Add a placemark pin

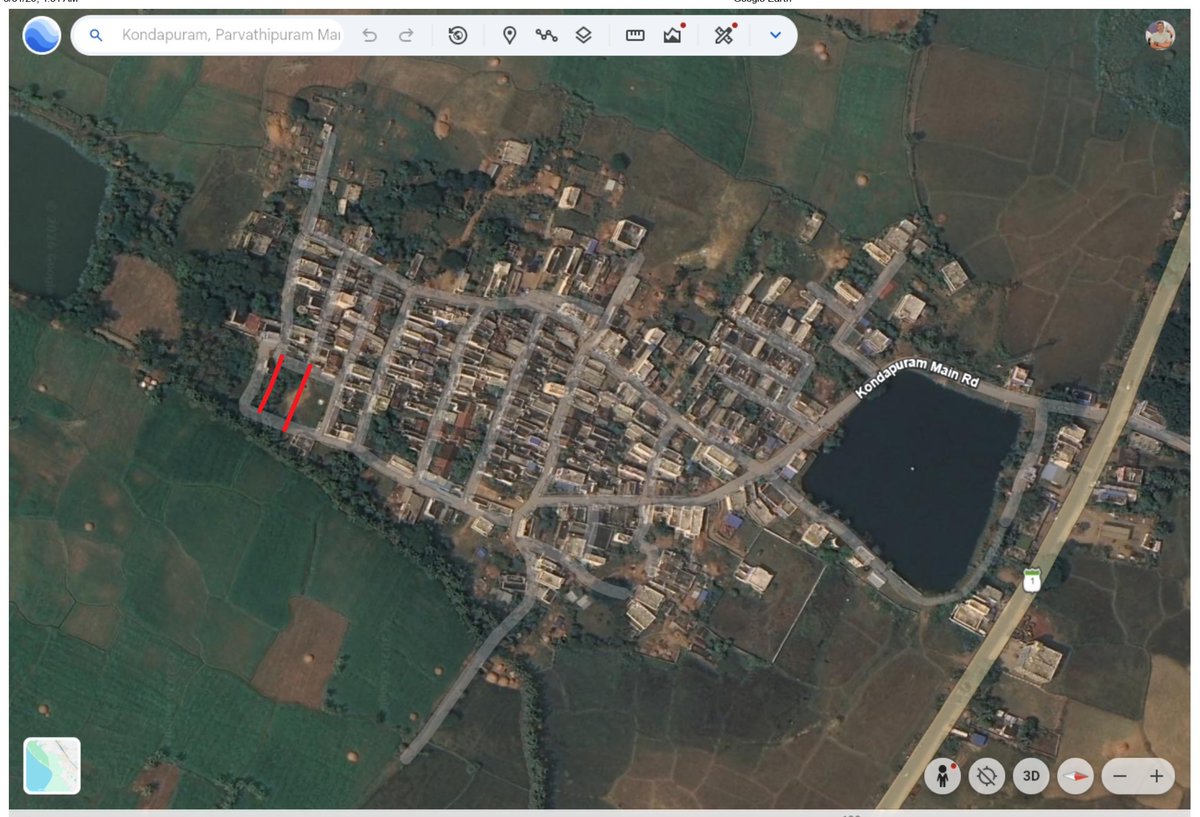click(509, 35)
